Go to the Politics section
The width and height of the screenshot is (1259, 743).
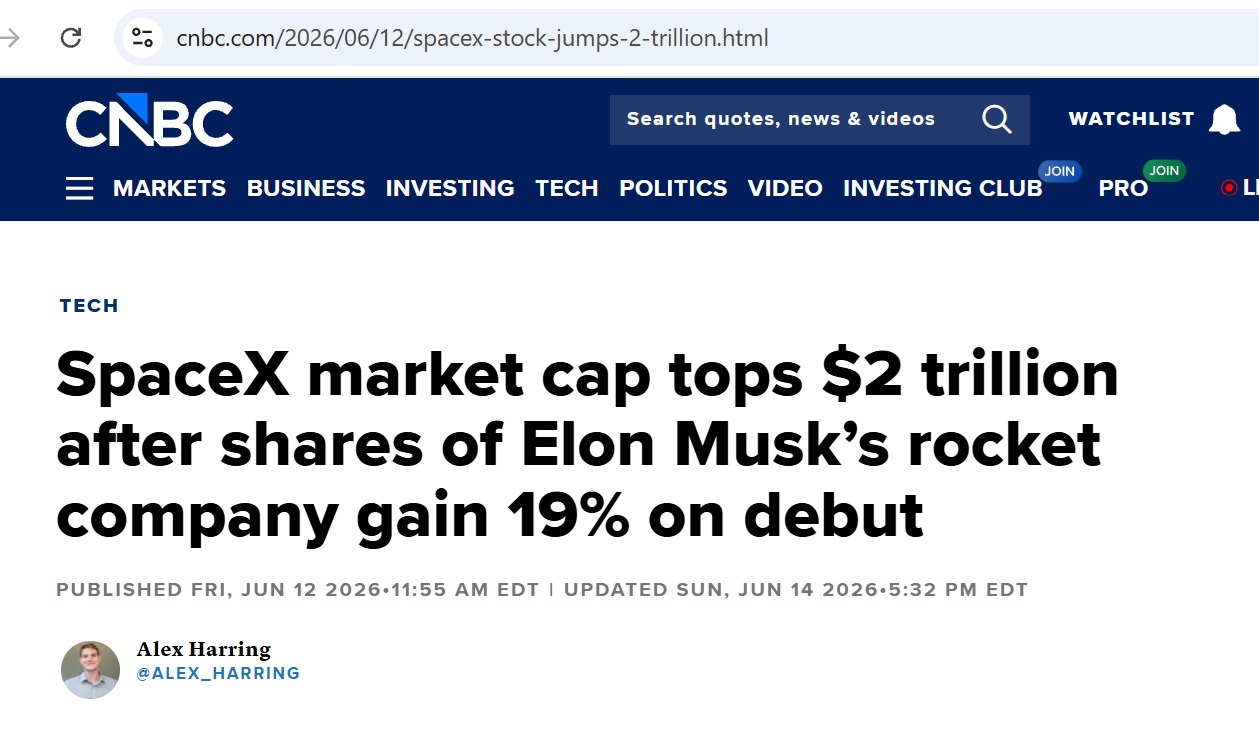(x=673, y=188)
